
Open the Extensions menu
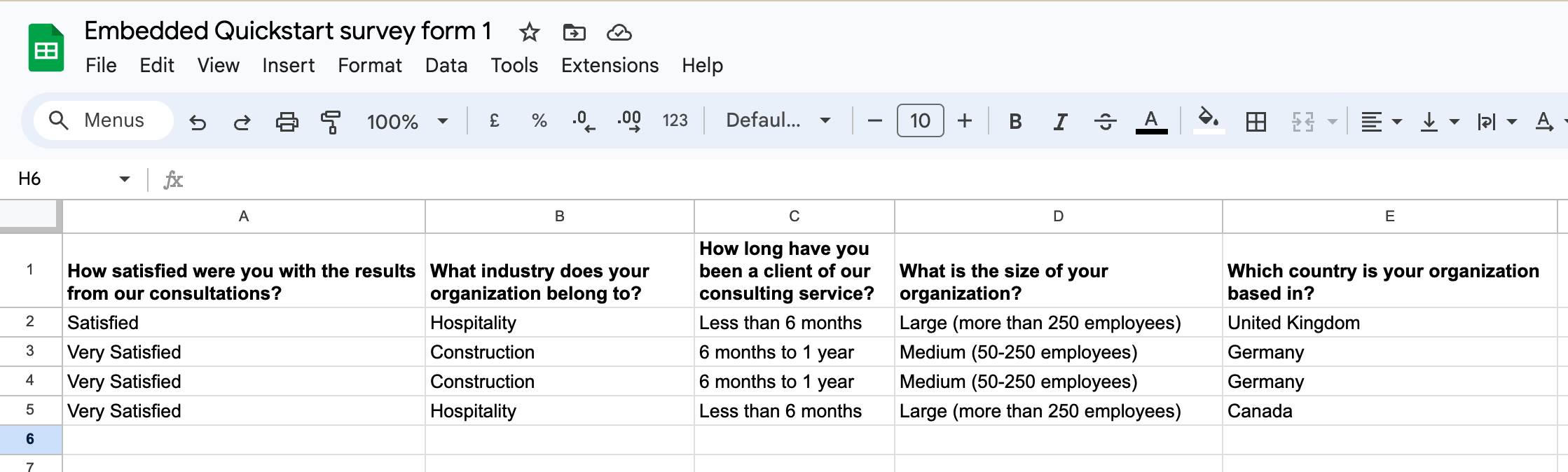click(x=609, y=65)
